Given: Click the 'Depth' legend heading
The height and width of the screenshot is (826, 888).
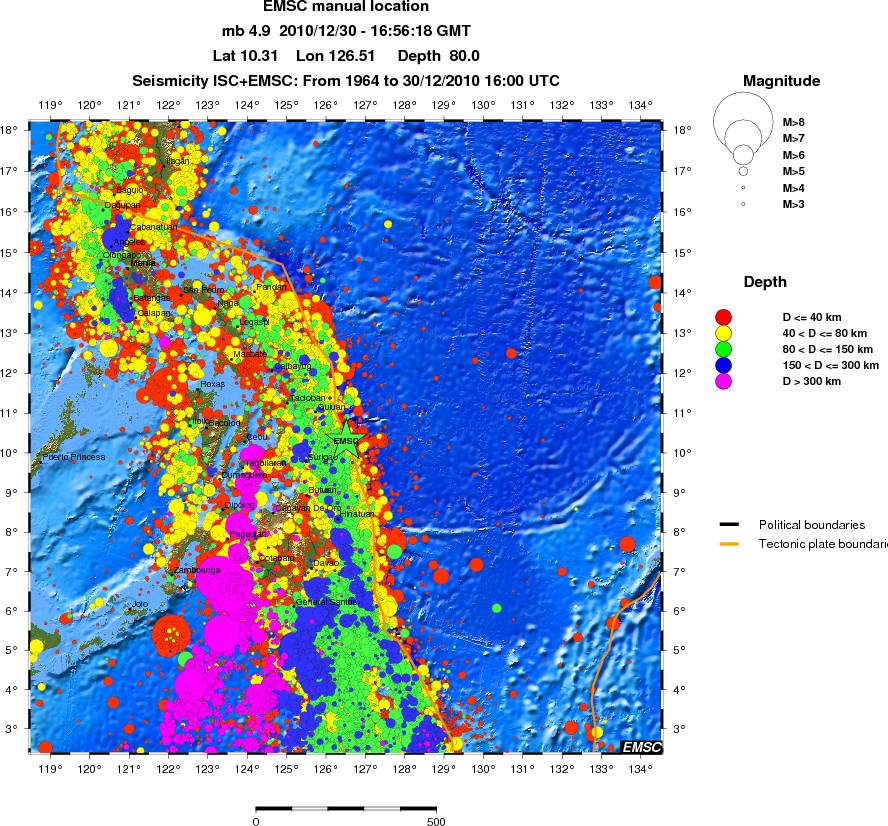Looking at the screenshot, I should 765,281.
